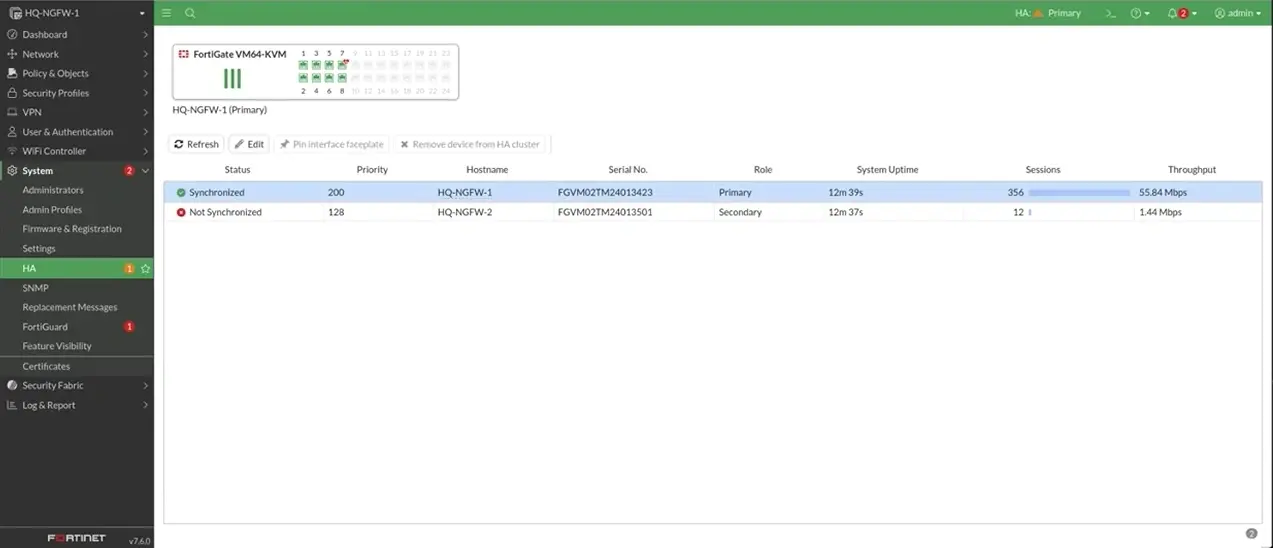Screen dimensions: 1273x548
Task: Click the Log & Report chart icon
Action: [x=12, y=405]
